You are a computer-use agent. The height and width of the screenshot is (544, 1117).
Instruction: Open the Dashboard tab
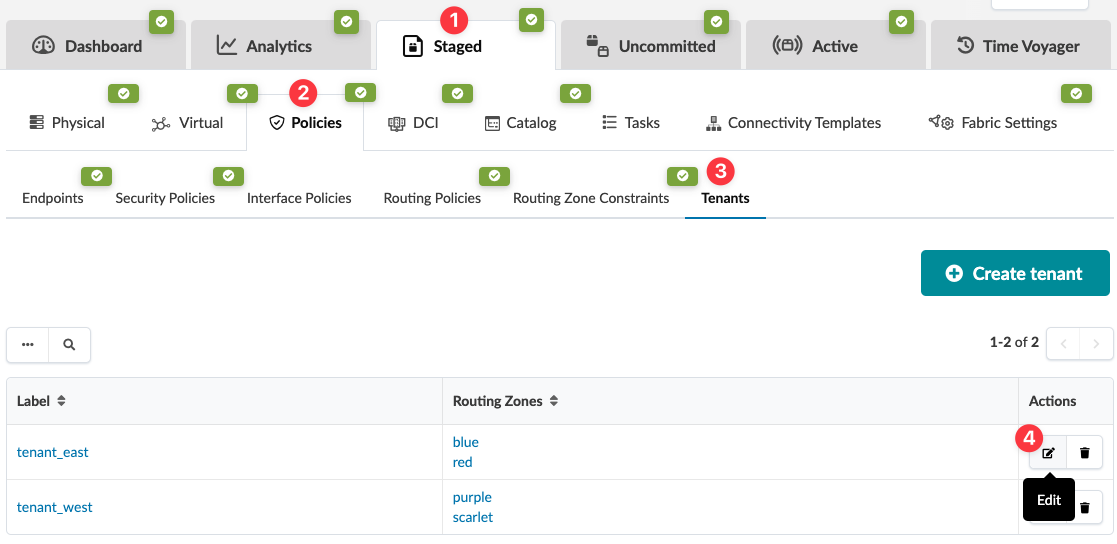click(x=87, y=46)
